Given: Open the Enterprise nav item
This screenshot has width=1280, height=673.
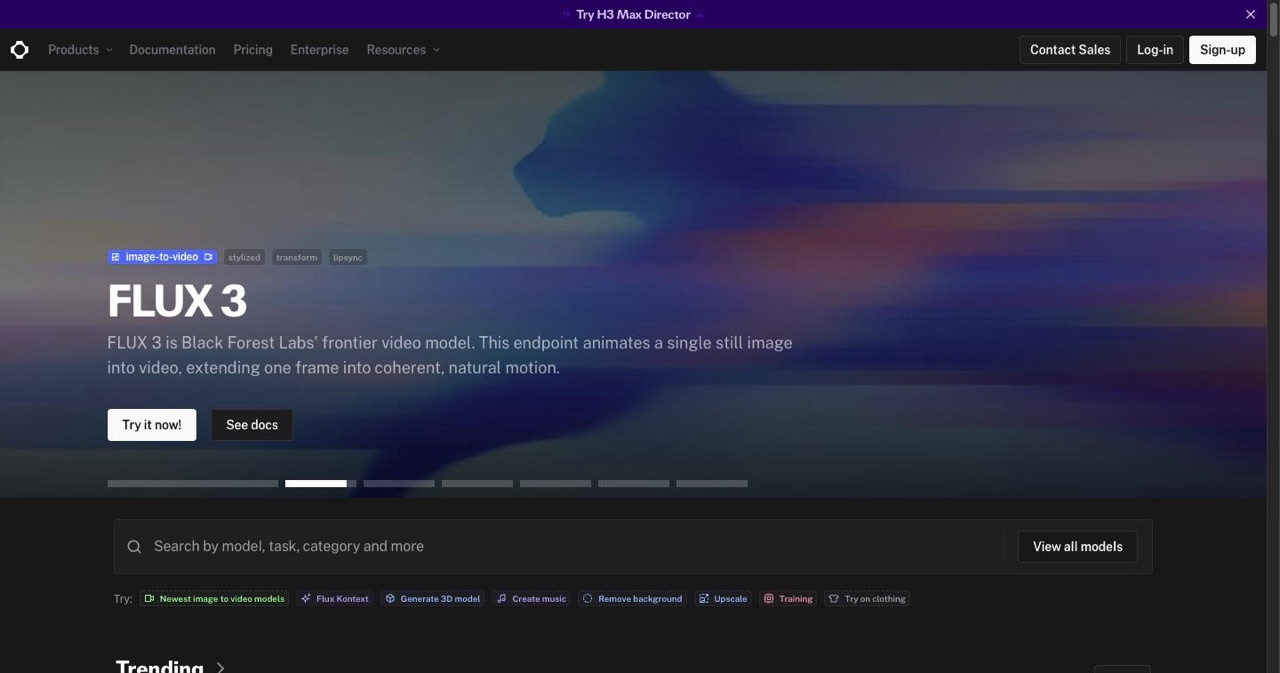Looking at the screenshot, I should pyautogui.click(x=320, y=50).
